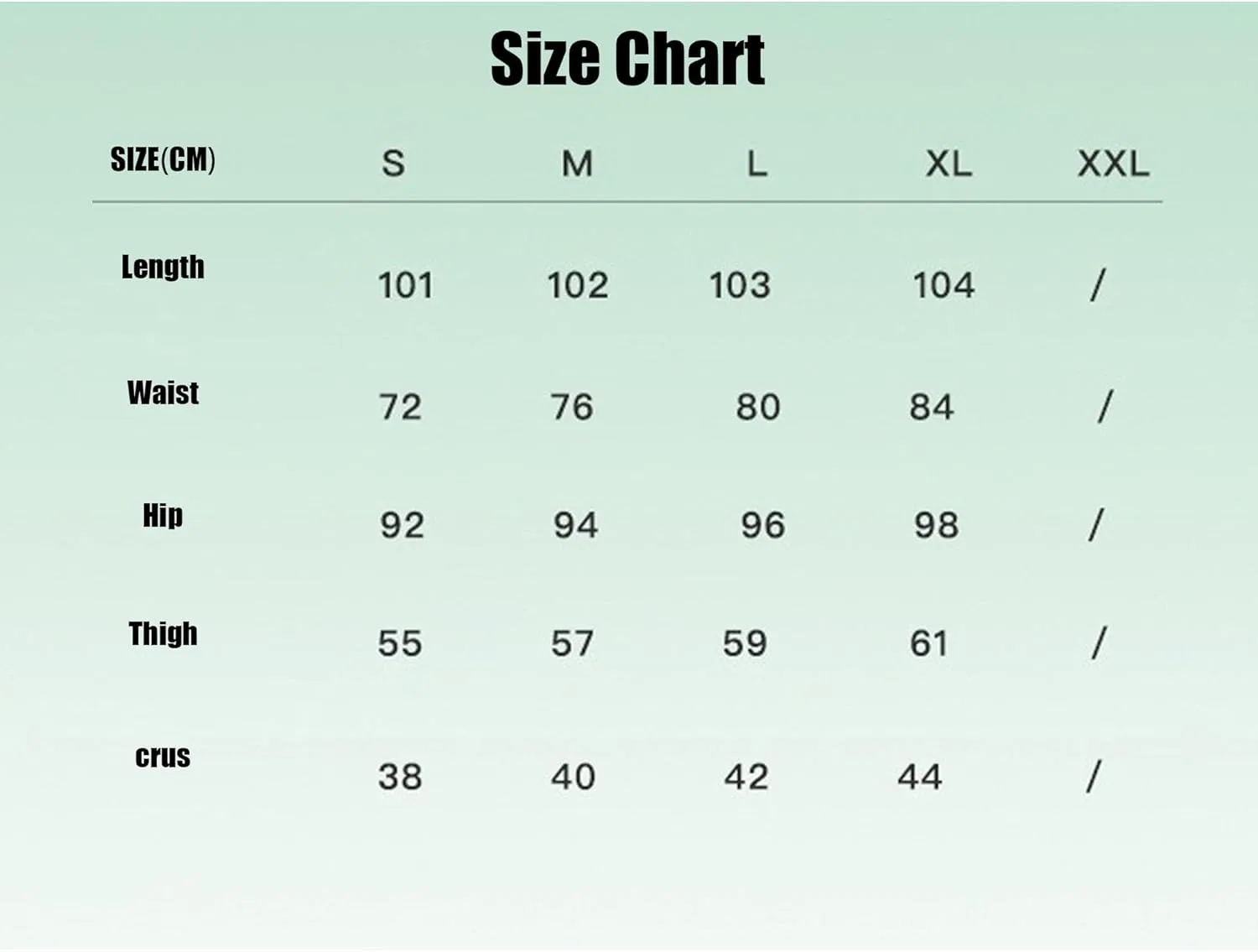Select the L size column header
Viewport: 1258px width, 952px height.
(x=757, y=163)
